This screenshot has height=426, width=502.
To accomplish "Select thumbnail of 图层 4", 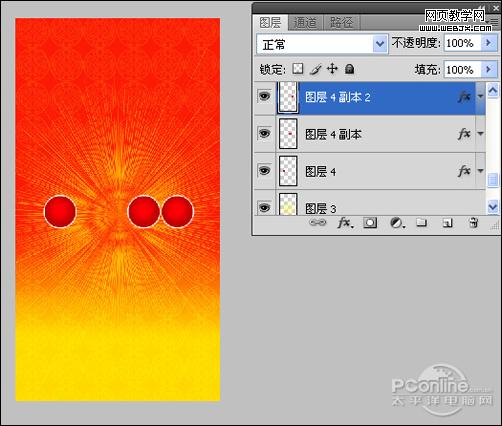I will pos(288,171).
